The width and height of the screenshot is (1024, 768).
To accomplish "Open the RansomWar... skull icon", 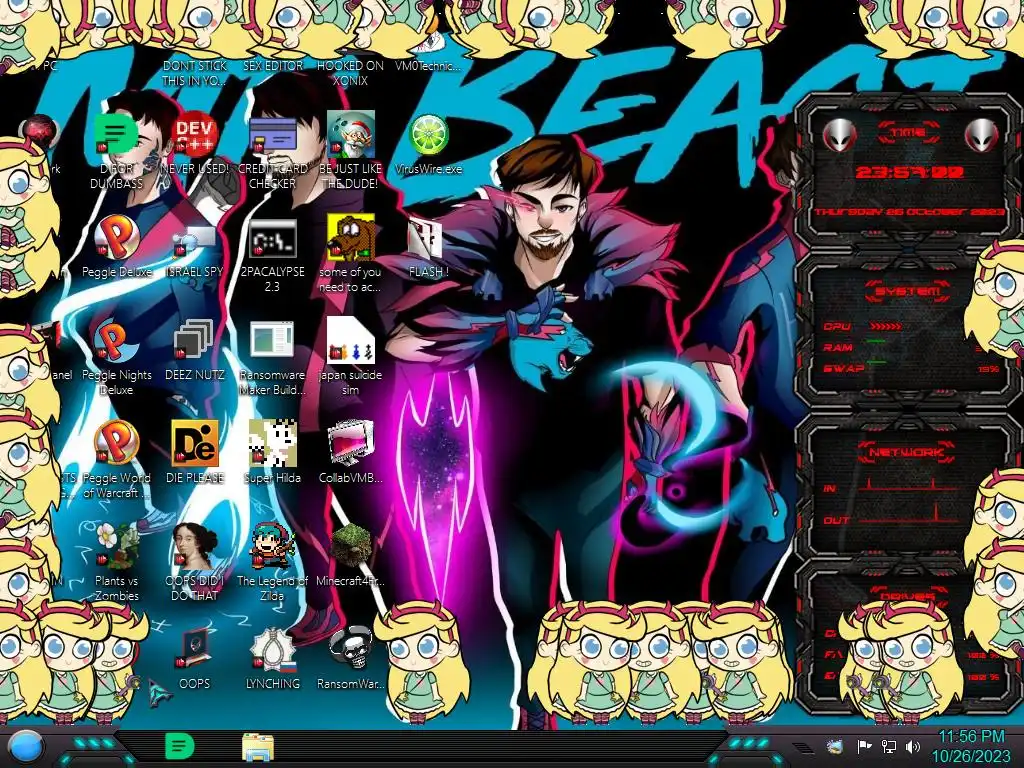I will [x=350, y=649].
